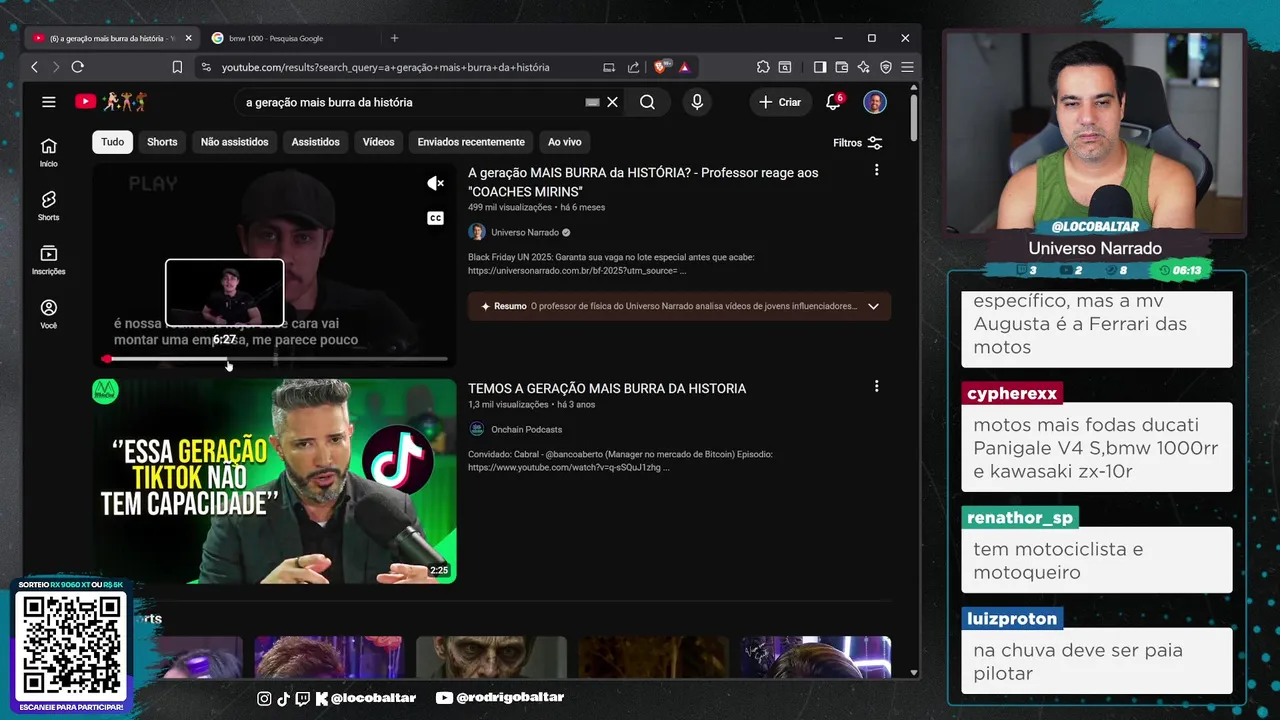Screen dimensions: 1280x720
Task: Open Início in the YouTube sidebar
Action: tap(48, 152)
